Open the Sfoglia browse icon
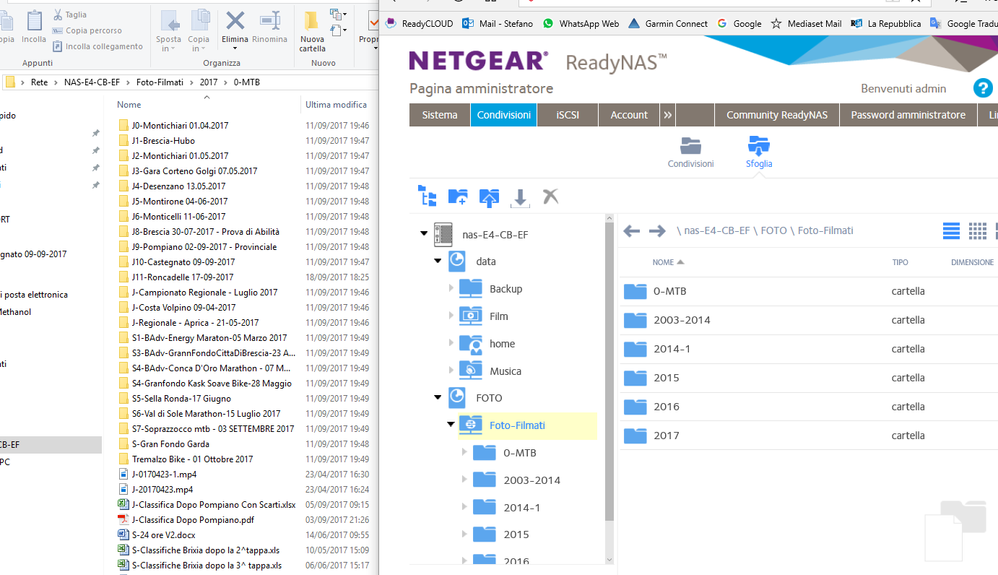Viewport: 998px width, 575px height. 759,152
